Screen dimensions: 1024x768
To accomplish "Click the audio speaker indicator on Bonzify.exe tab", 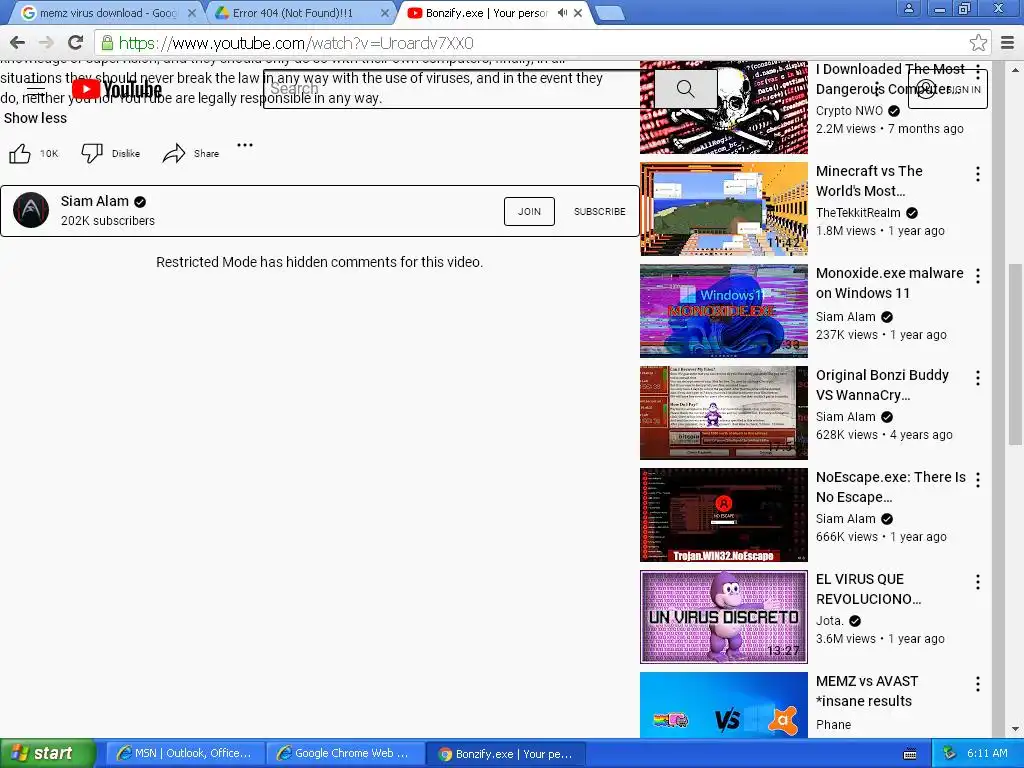I will pyautogui.click(x=562, y=13).
